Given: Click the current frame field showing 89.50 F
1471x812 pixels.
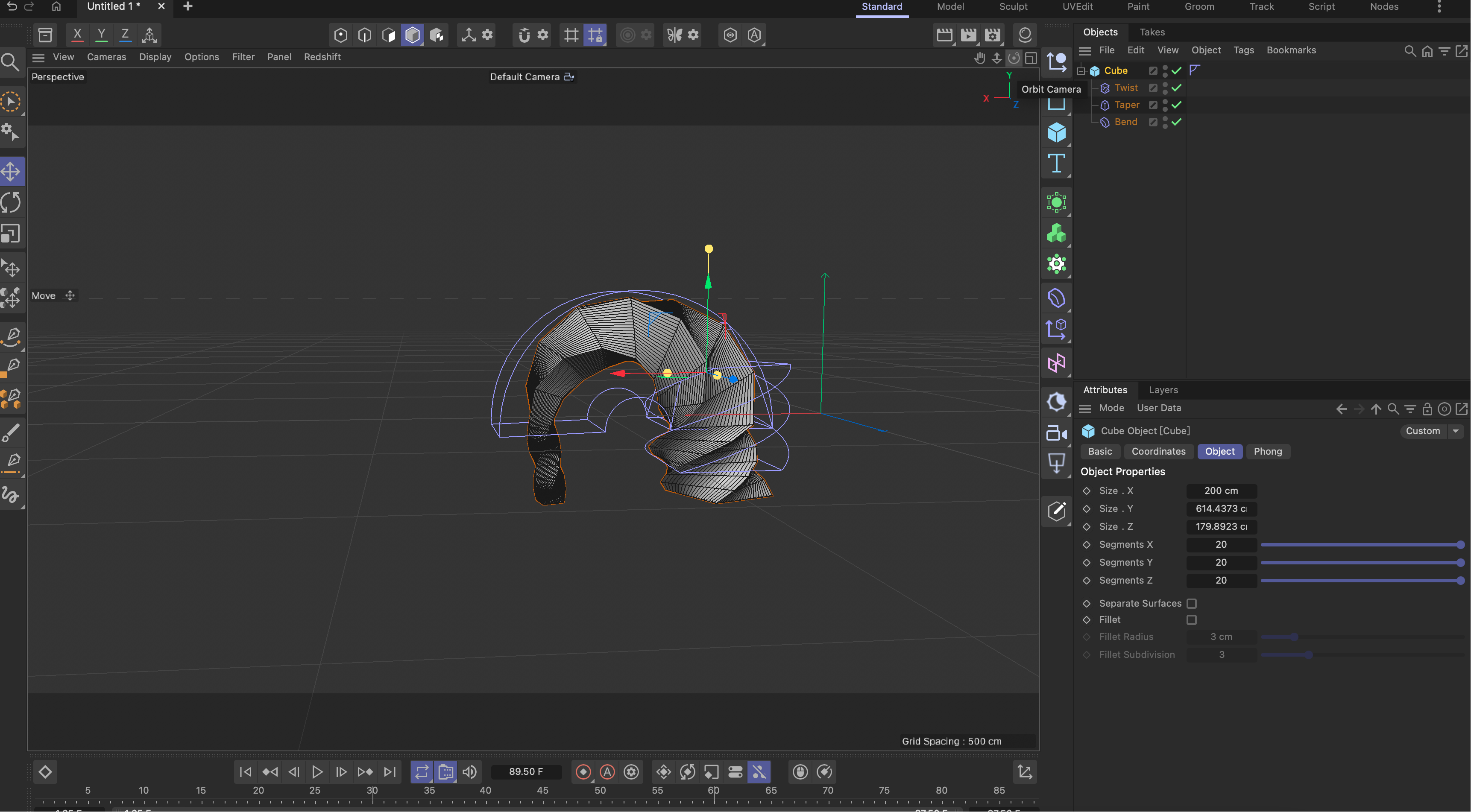Looking at the screenshot, I should tap(526, 771).
